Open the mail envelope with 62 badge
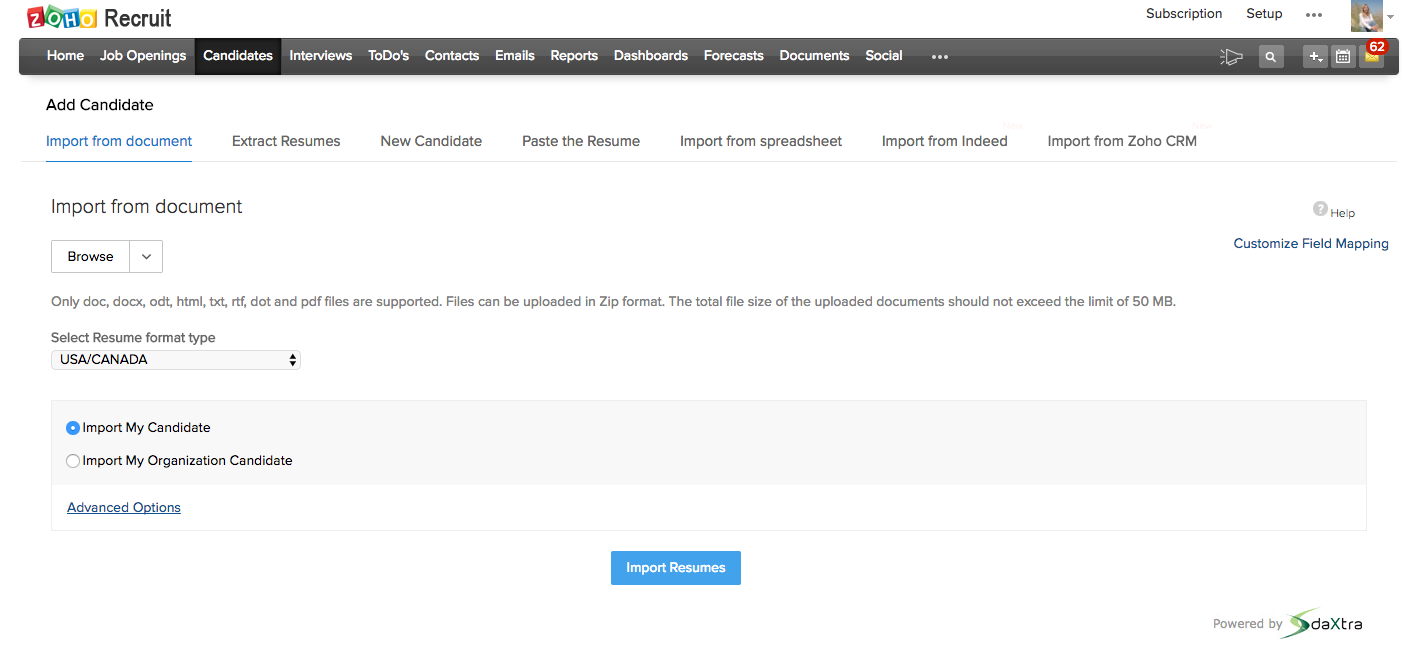Viewport: 1405px width, 655px height. point(1372,57)
